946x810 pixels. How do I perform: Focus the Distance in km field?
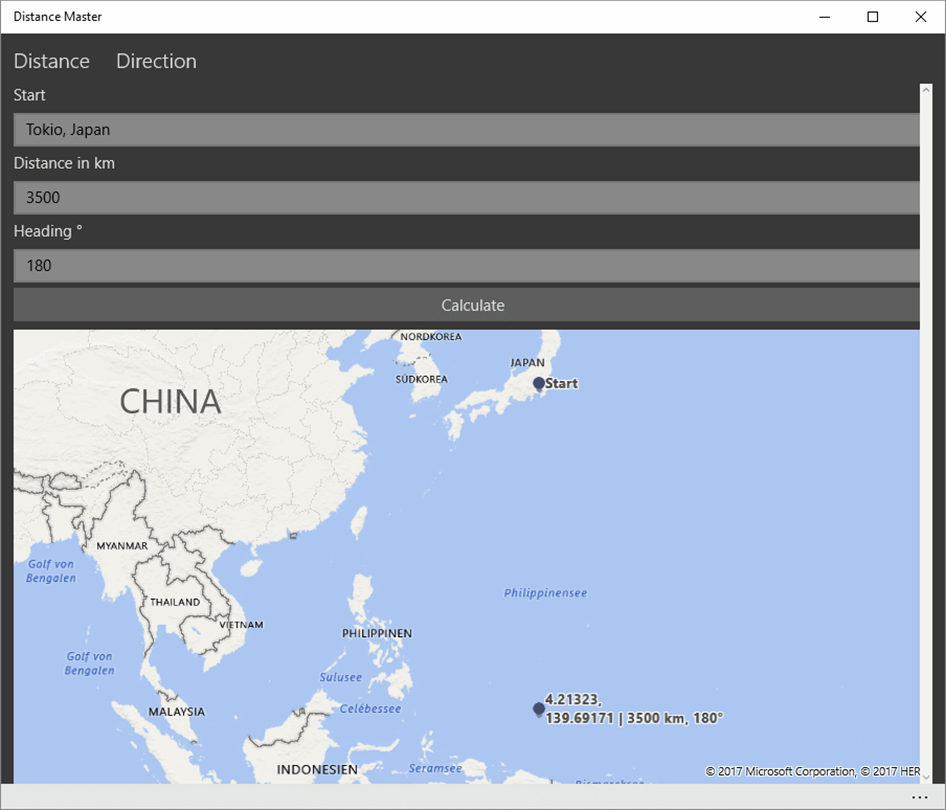[466, 198]
